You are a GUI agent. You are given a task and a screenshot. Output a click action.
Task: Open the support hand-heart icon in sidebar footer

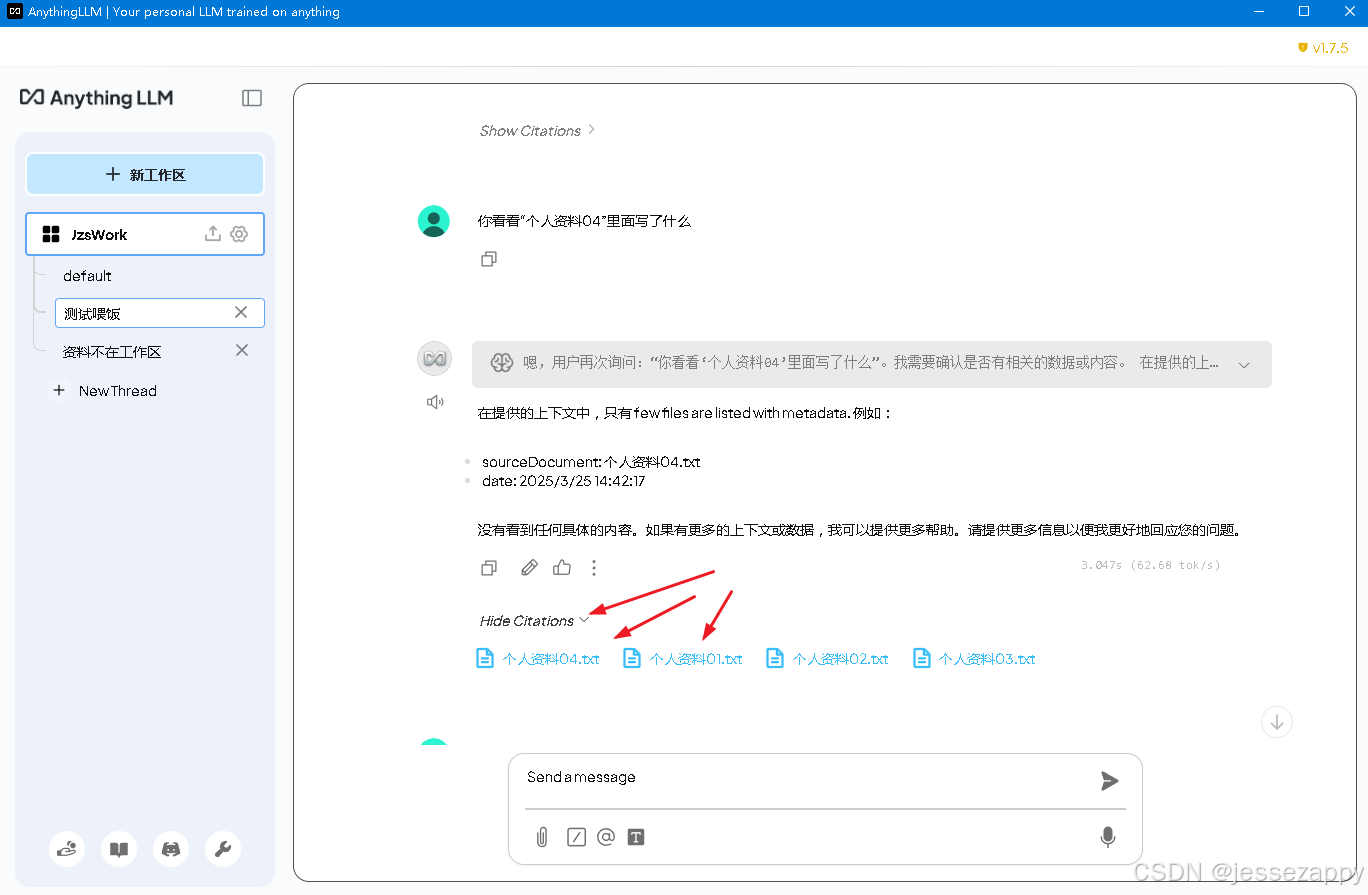67,849
